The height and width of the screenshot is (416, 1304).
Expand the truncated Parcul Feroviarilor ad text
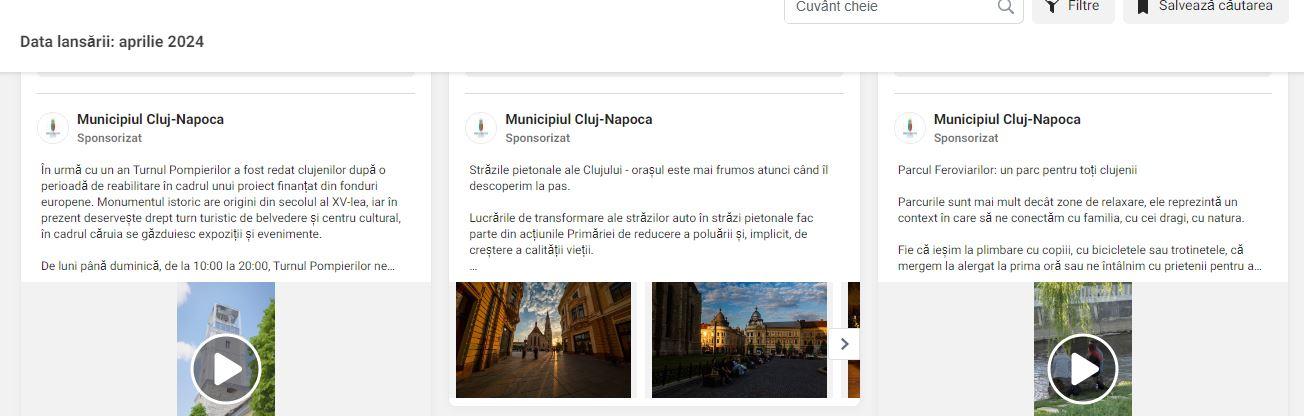point(1257,266)
